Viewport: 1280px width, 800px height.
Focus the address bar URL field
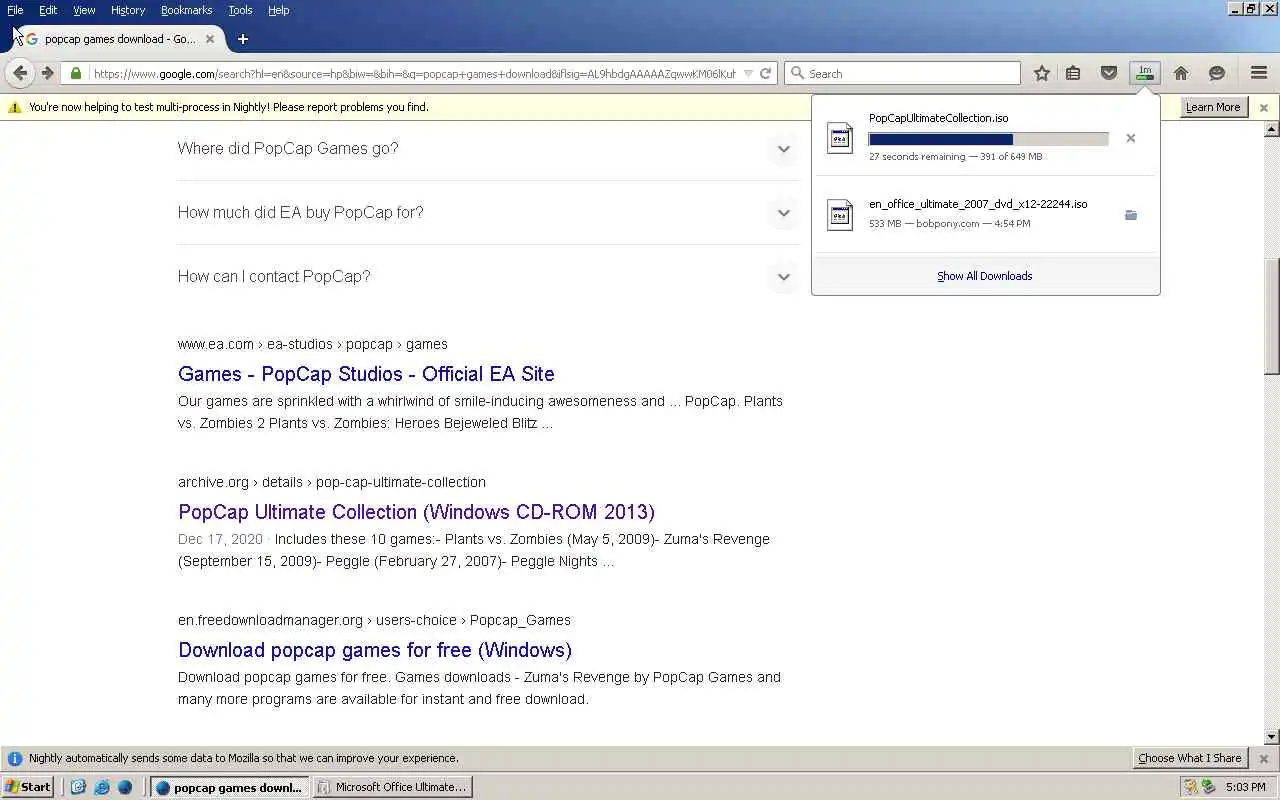coord(414,73)
